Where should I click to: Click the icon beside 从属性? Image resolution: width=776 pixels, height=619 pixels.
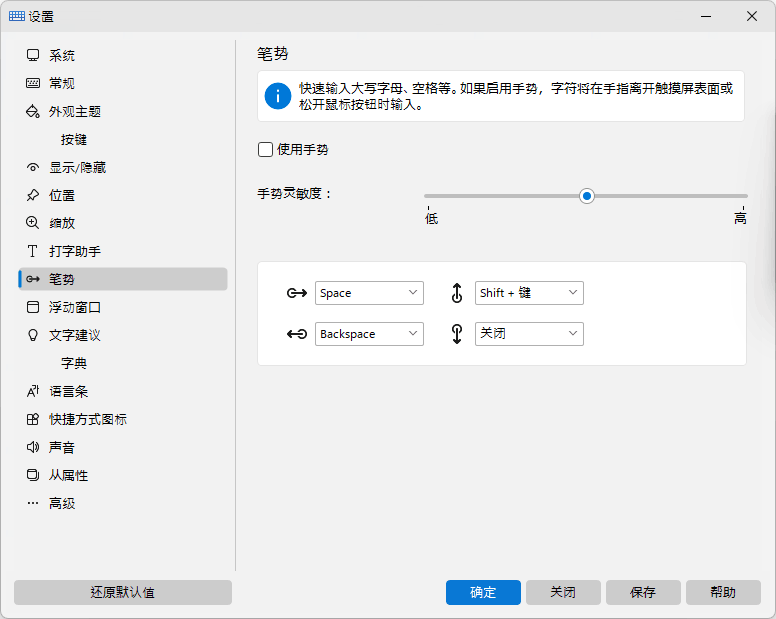coord(33,476)
